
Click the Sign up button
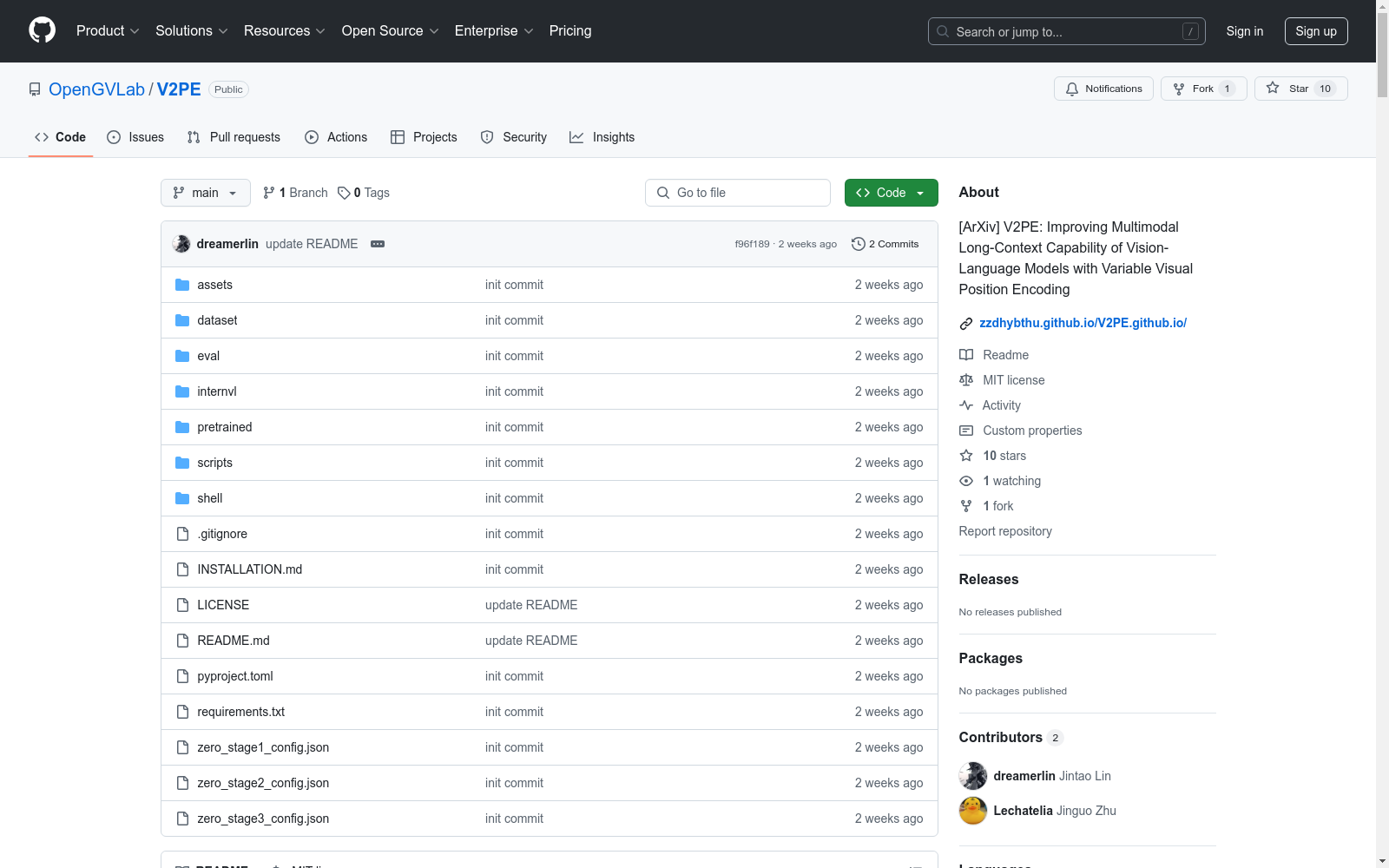coord(1316,31)
